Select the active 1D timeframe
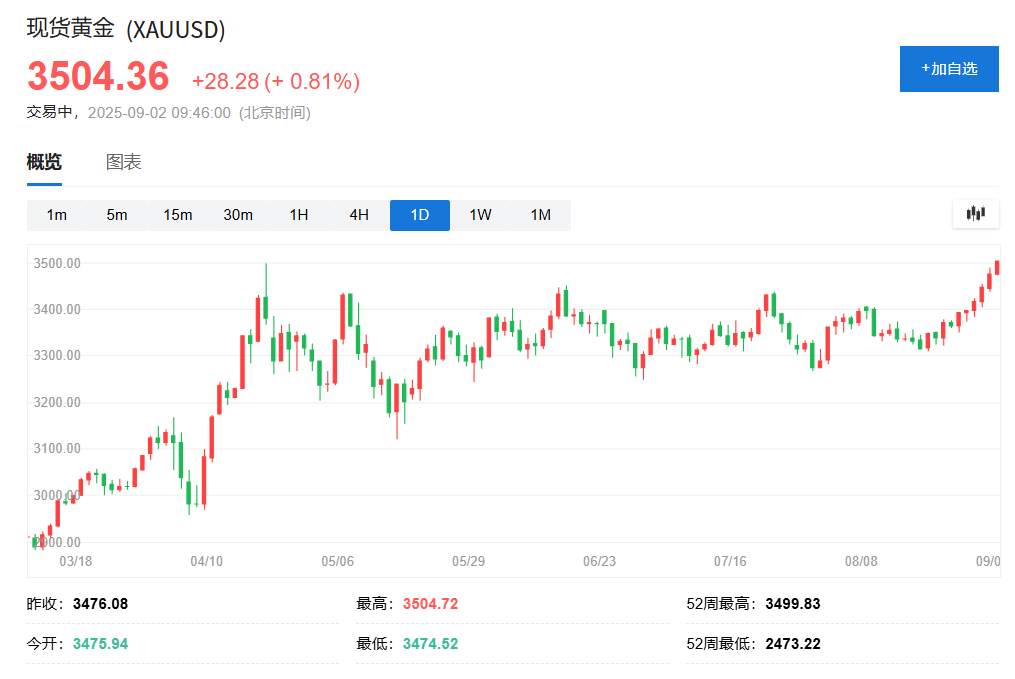Screen dimensions: 1015x679 pyautogui.click(x=420, y=215)
